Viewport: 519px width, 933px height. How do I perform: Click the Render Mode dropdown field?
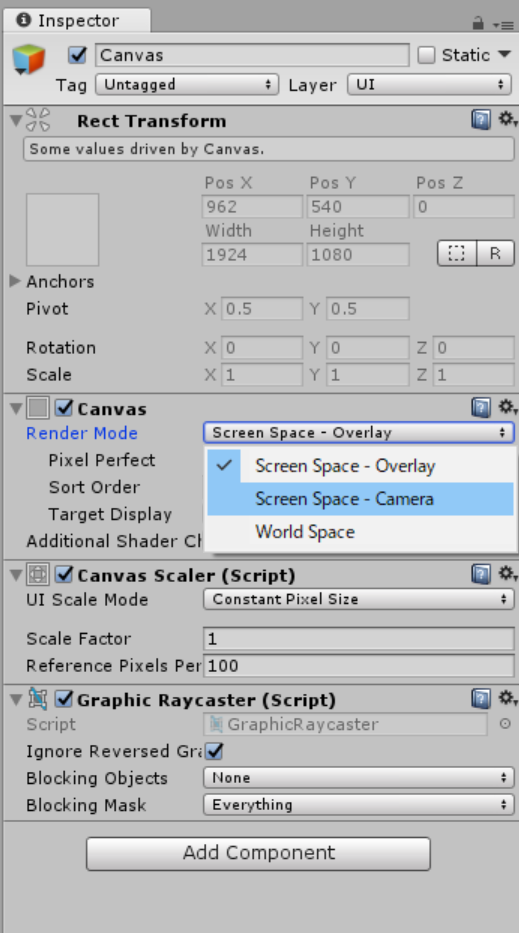point(359,433)
